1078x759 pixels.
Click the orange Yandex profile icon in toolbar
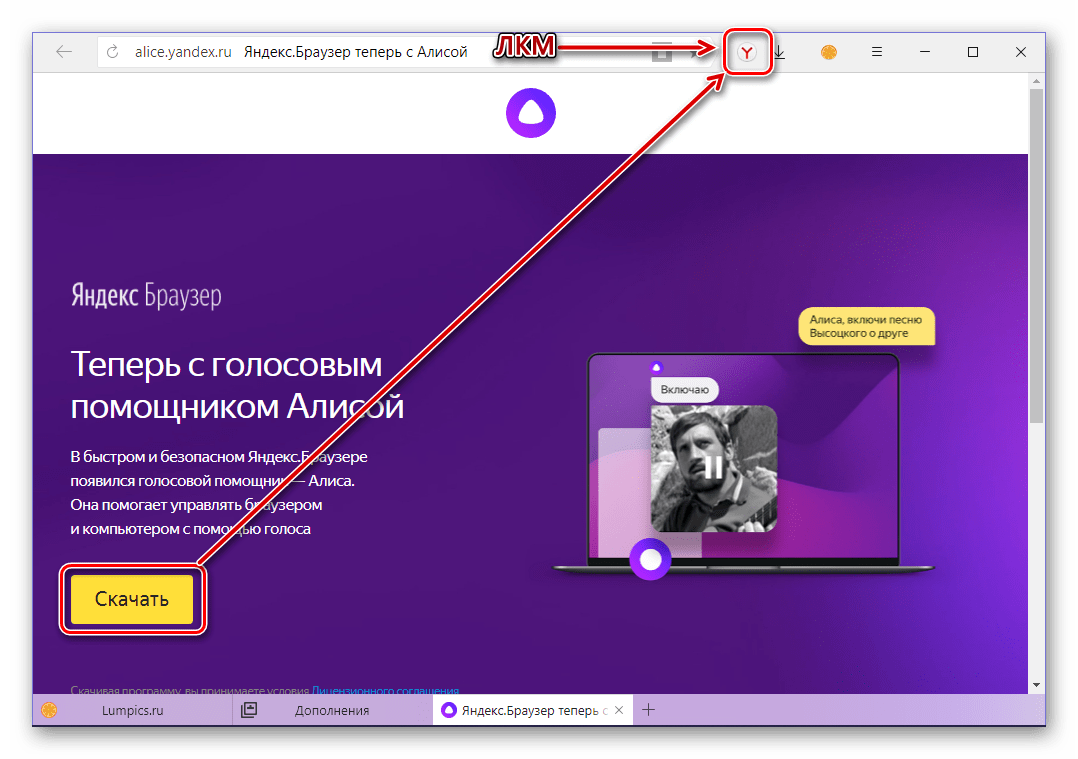tap(828, 52)
